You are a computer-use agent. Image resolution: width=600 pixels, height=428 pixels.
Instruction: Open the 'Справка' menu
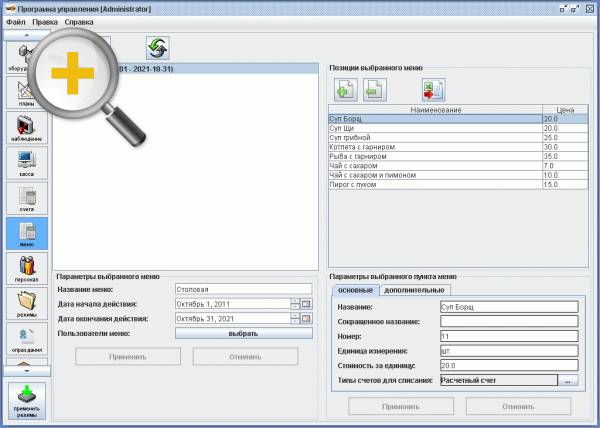pyautogui.click(x=79, y=21)
